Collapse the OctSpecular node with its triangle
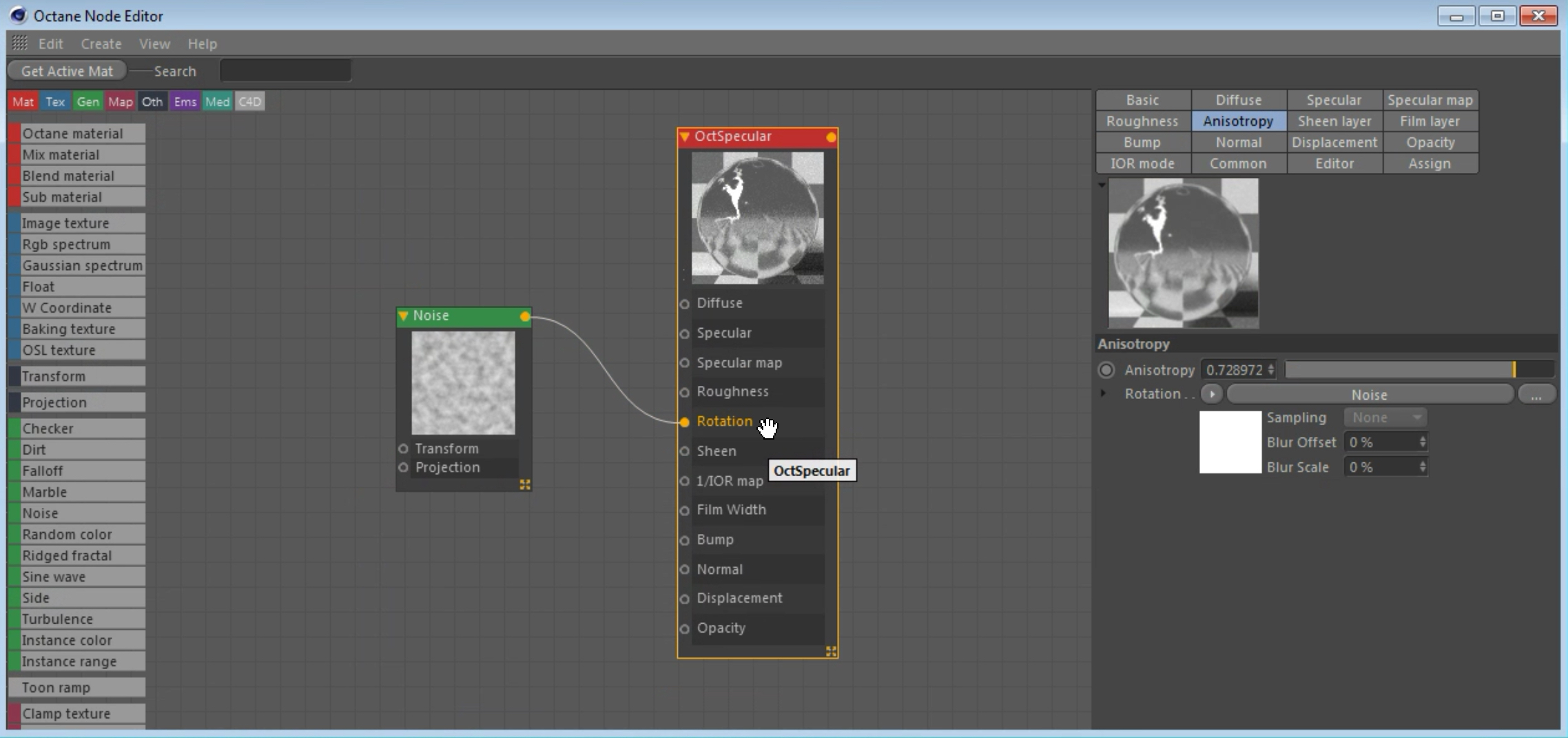 pyautogui.click(x=685, y=136)
